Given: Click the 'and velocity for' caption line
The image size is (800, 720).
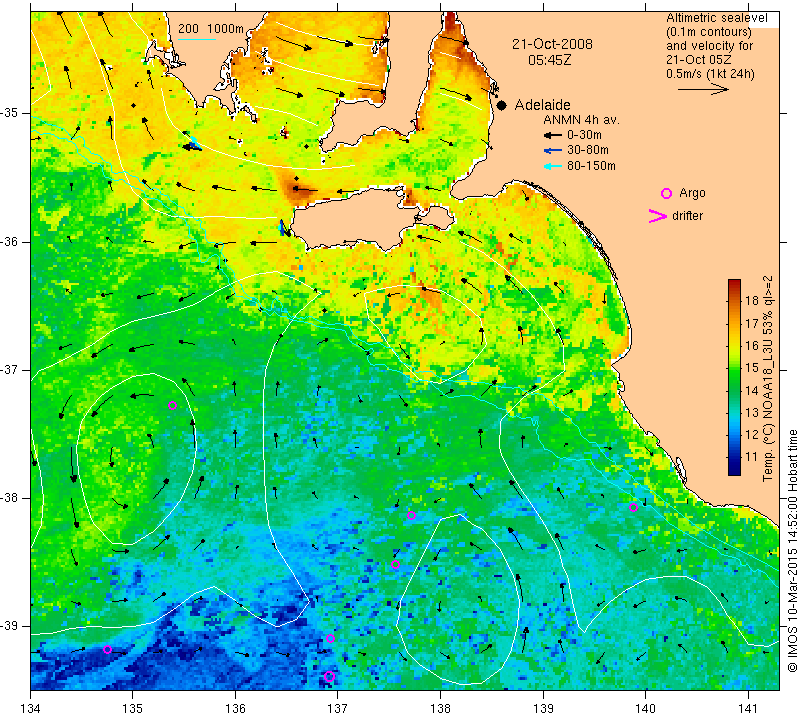Looking at the screenshot, I should [x=710, y=45].
